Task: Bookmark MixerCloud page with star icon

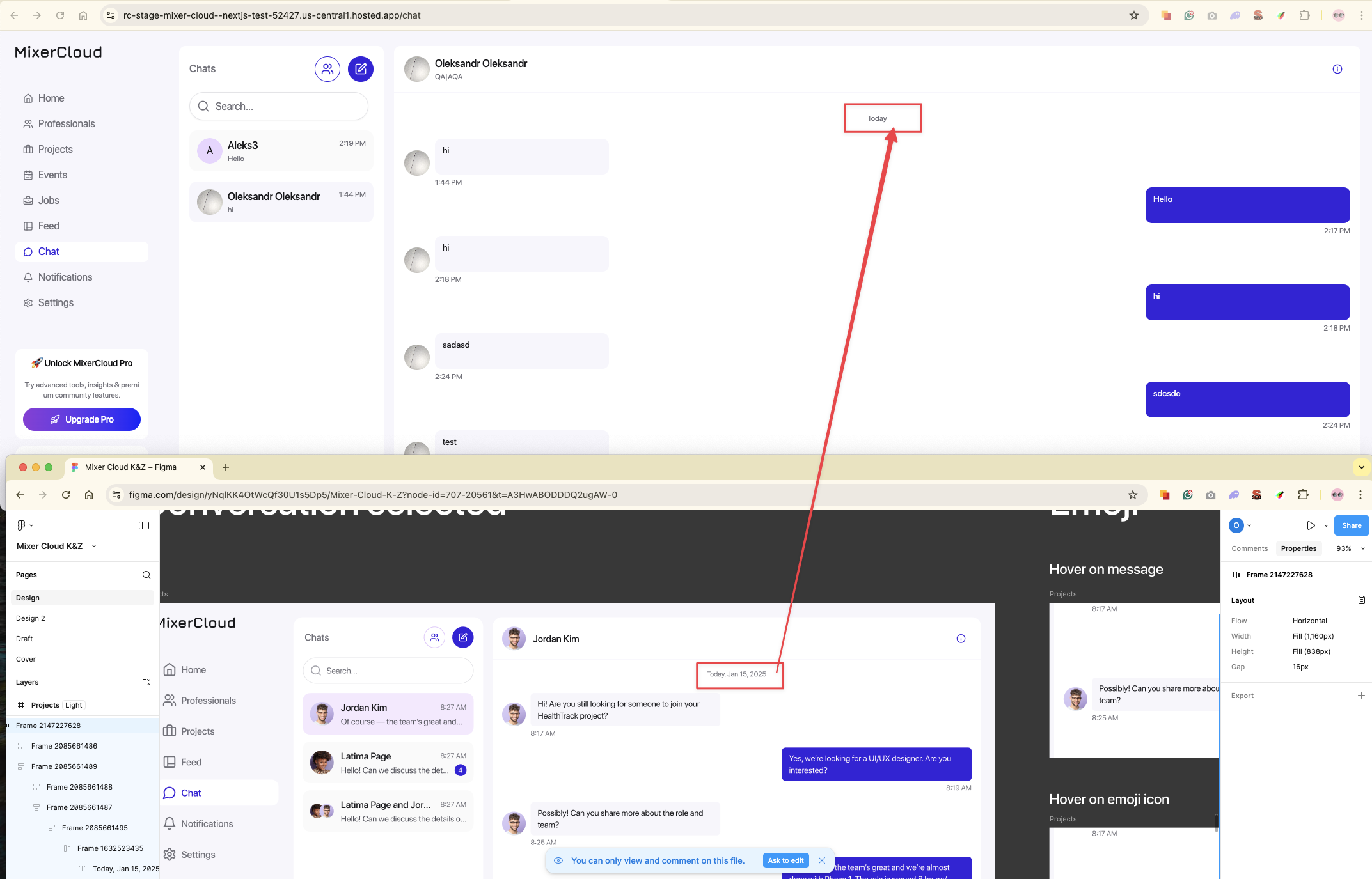Action: coord(1134,15)
